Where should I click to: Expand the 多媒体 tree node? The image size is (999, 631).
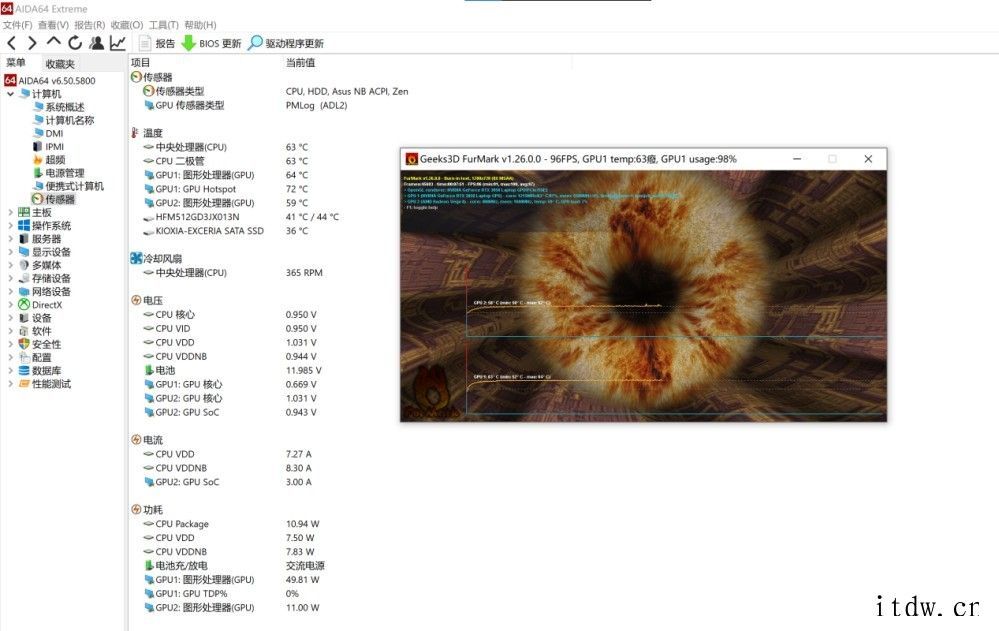tap(10, 265)
